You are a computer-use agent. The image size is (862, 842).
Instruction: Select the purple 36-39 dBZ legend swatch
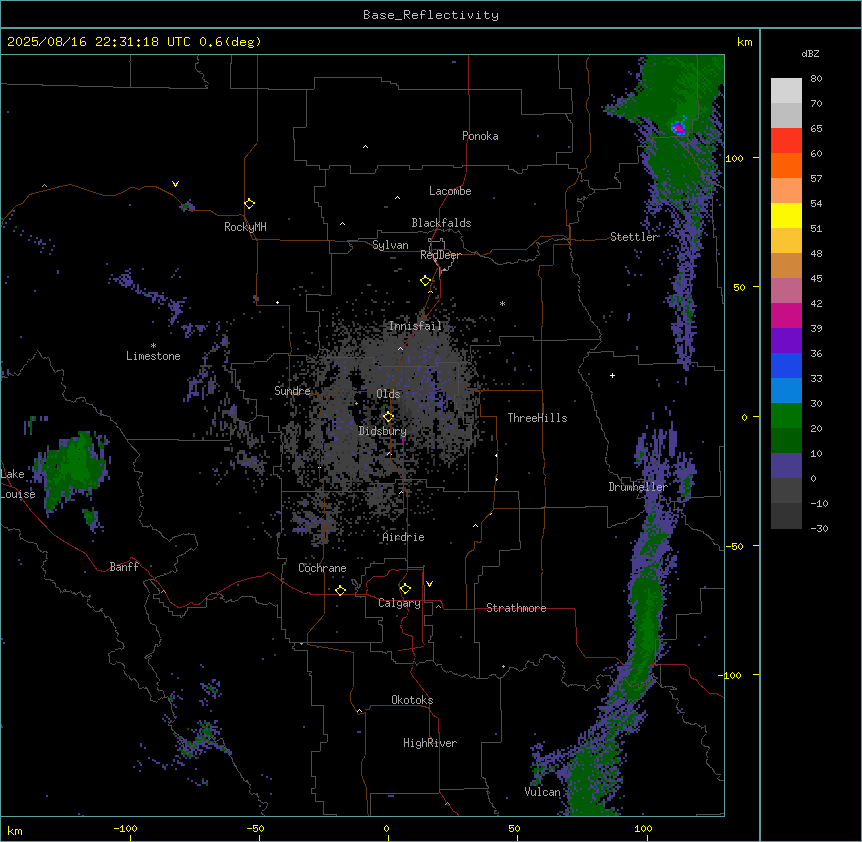tap(786, 340)
